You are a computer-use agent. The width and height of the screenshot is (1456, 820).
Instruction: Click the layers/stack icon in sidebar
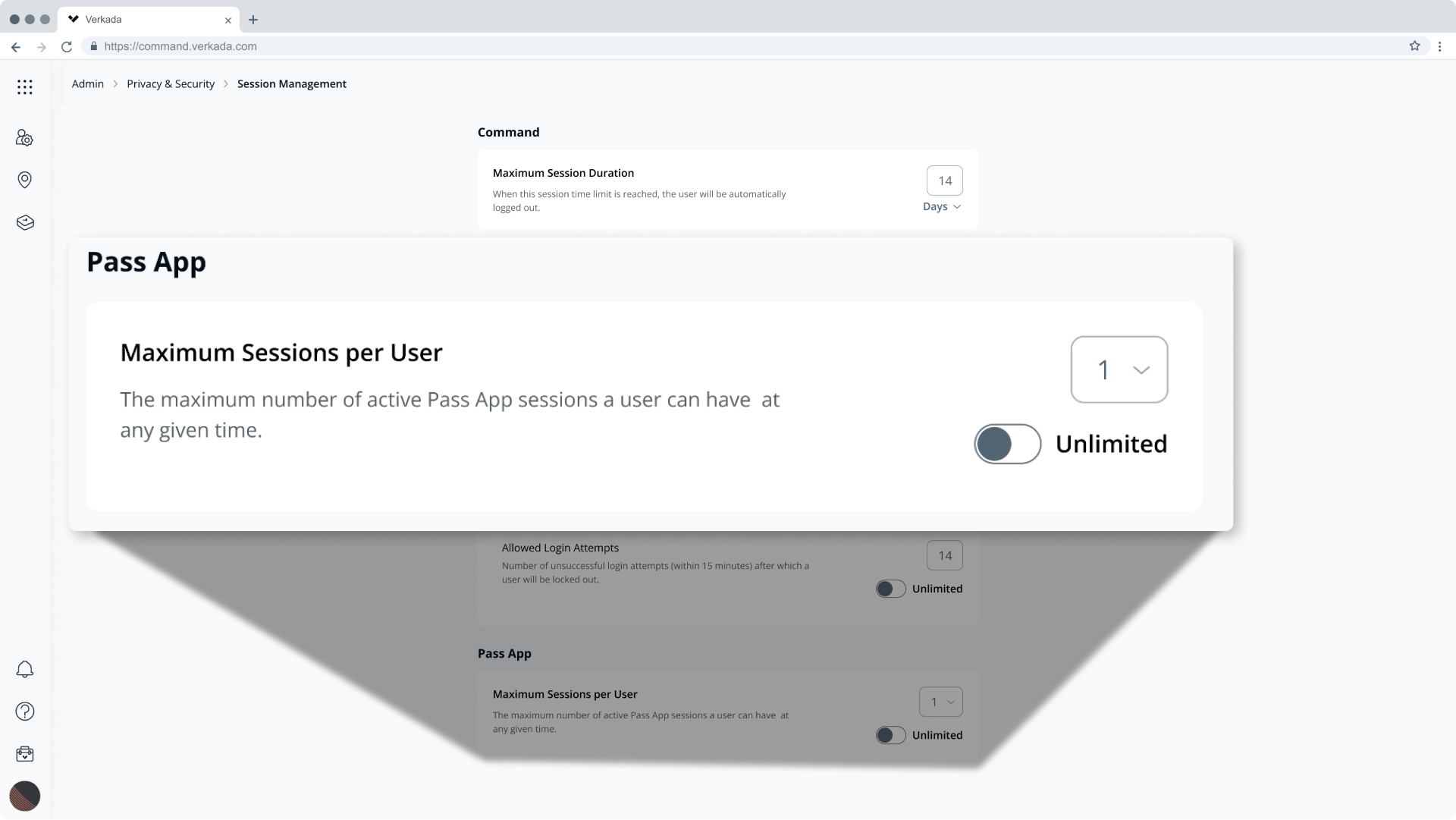pyautogui.click(x=24, y=221)
